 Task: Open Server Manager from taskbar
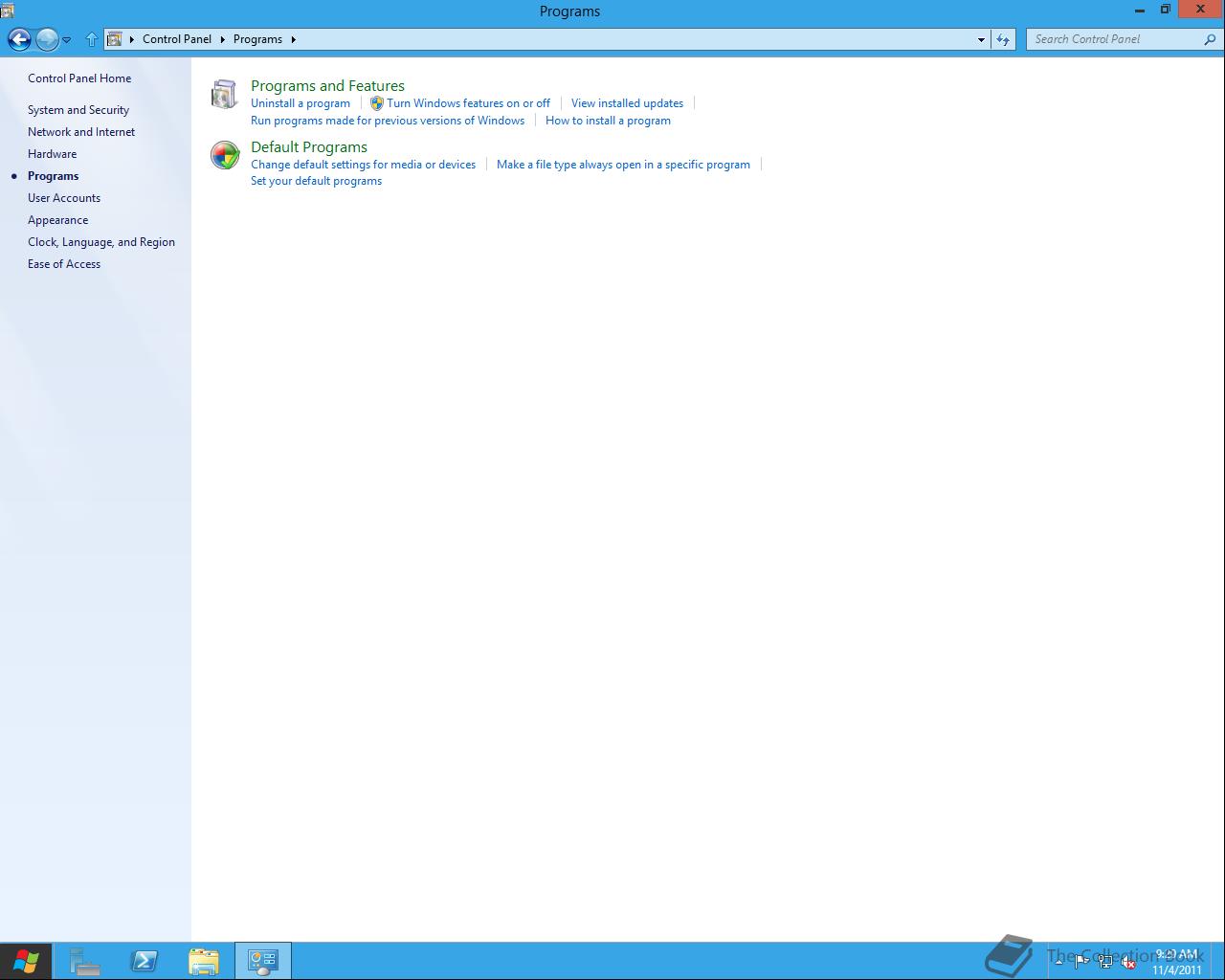pyautogui.click(x=85, y=961)
